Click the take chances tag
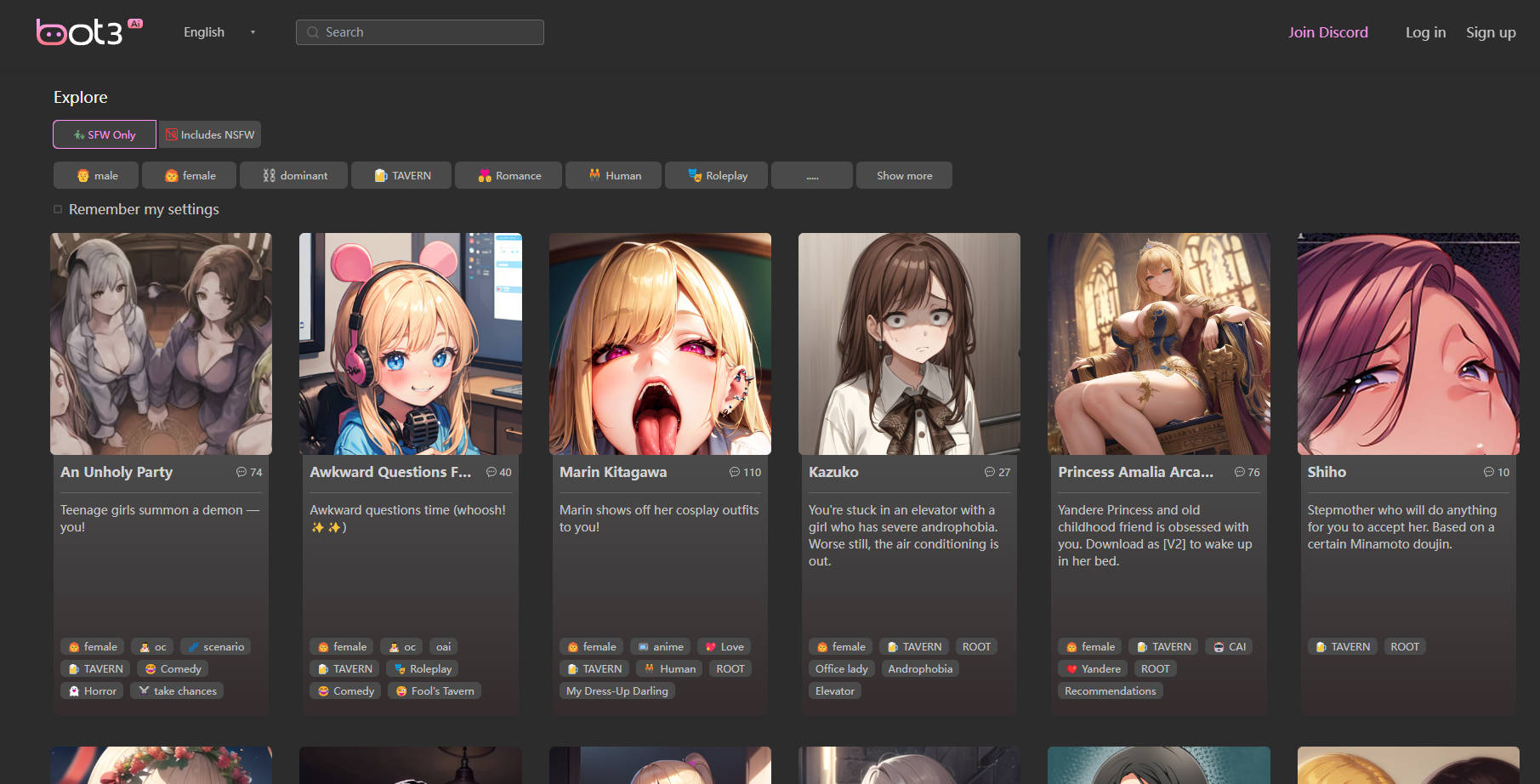The image size is (1540, 784). click(x=177, y=691)
